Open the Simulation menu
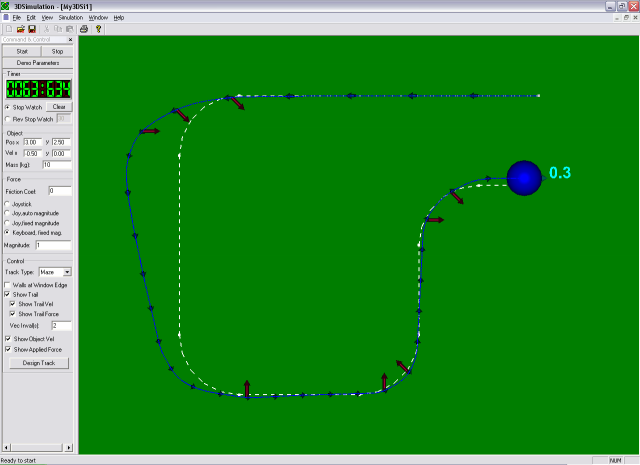640x465 pixels. (71, 18)
